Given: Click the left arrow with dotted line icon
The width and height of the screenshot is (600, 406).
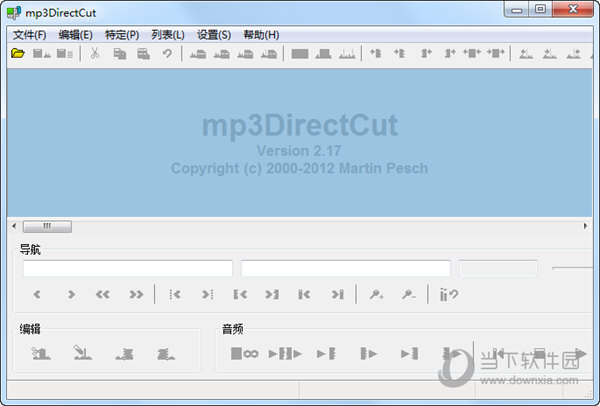Looking at the screenshot, I should pyautogui.click(x=175, y=294).
